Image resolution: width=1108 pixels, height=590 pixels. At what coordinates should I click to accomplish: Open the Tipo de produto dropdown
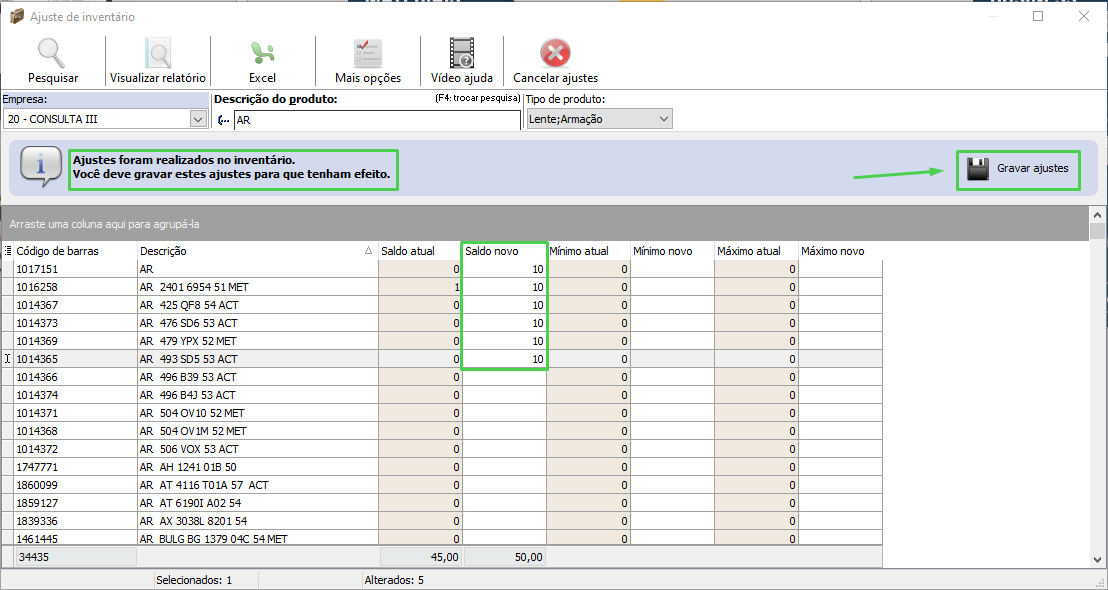tap(664, 119)
